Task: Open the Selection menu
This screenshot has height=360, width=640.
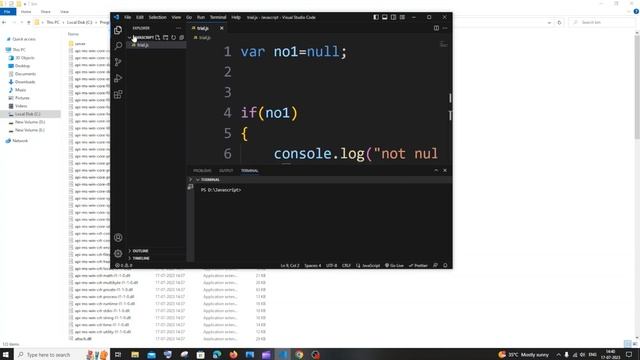Action: (157, 17)
